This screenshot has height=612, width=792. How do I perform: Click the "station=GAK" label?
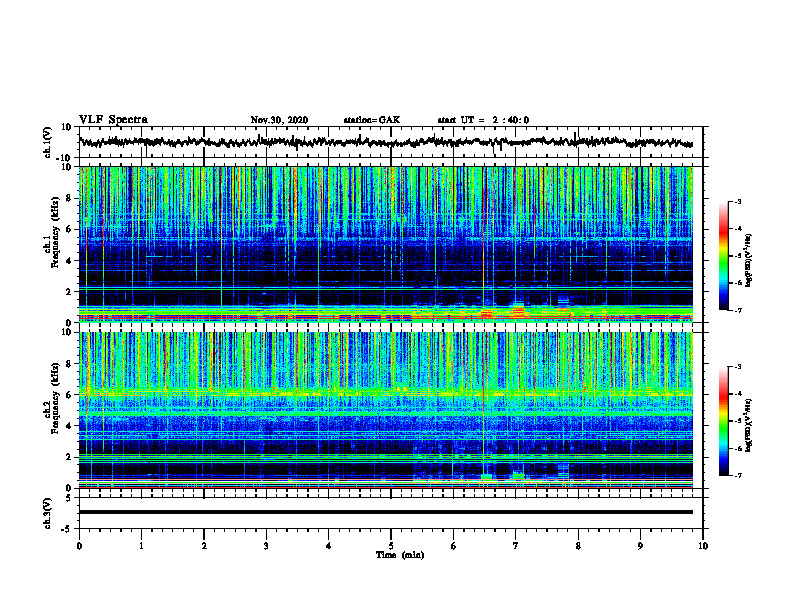pos(372,120)
